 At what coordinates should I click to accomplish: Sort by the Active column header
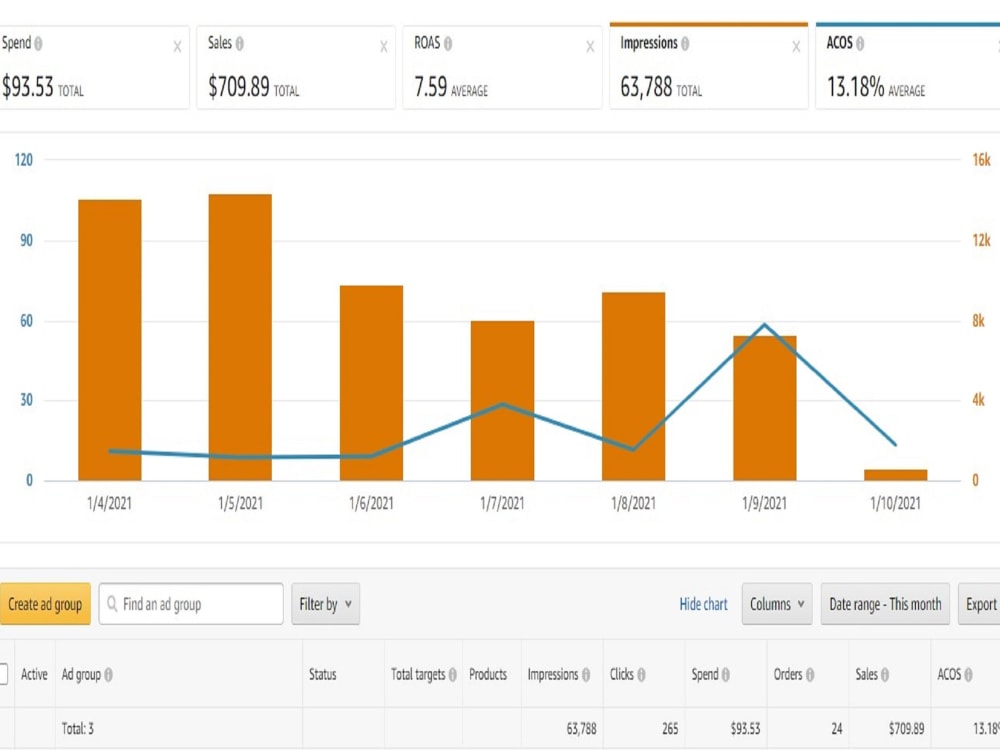click(x=34, y=674)
